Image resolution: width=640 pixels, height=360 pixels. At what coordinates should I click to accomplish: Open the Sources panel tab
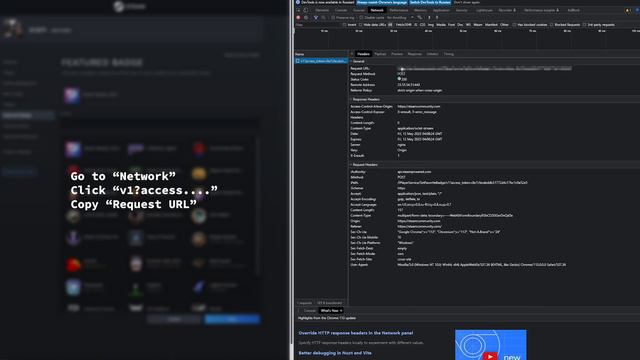(359, 10)
